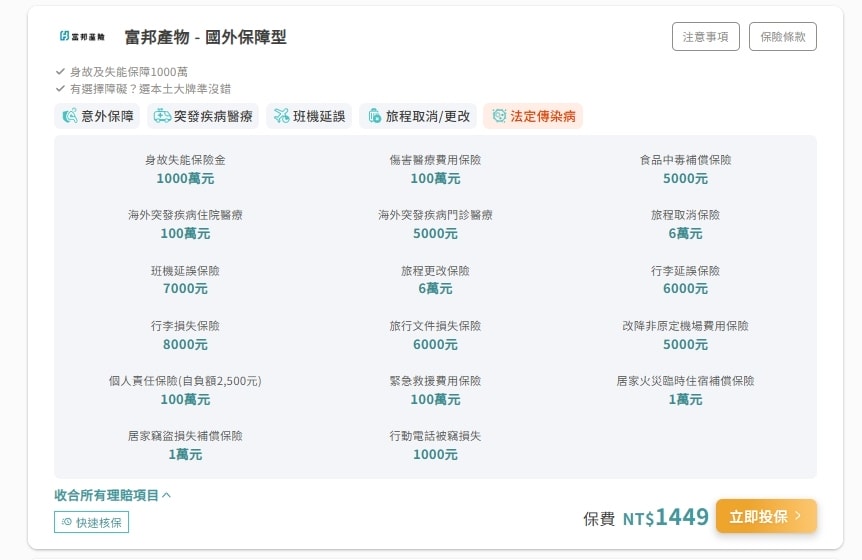
Task: Click the collapse chevron after 收合所有理賠項目
Action: click(167, 495)
